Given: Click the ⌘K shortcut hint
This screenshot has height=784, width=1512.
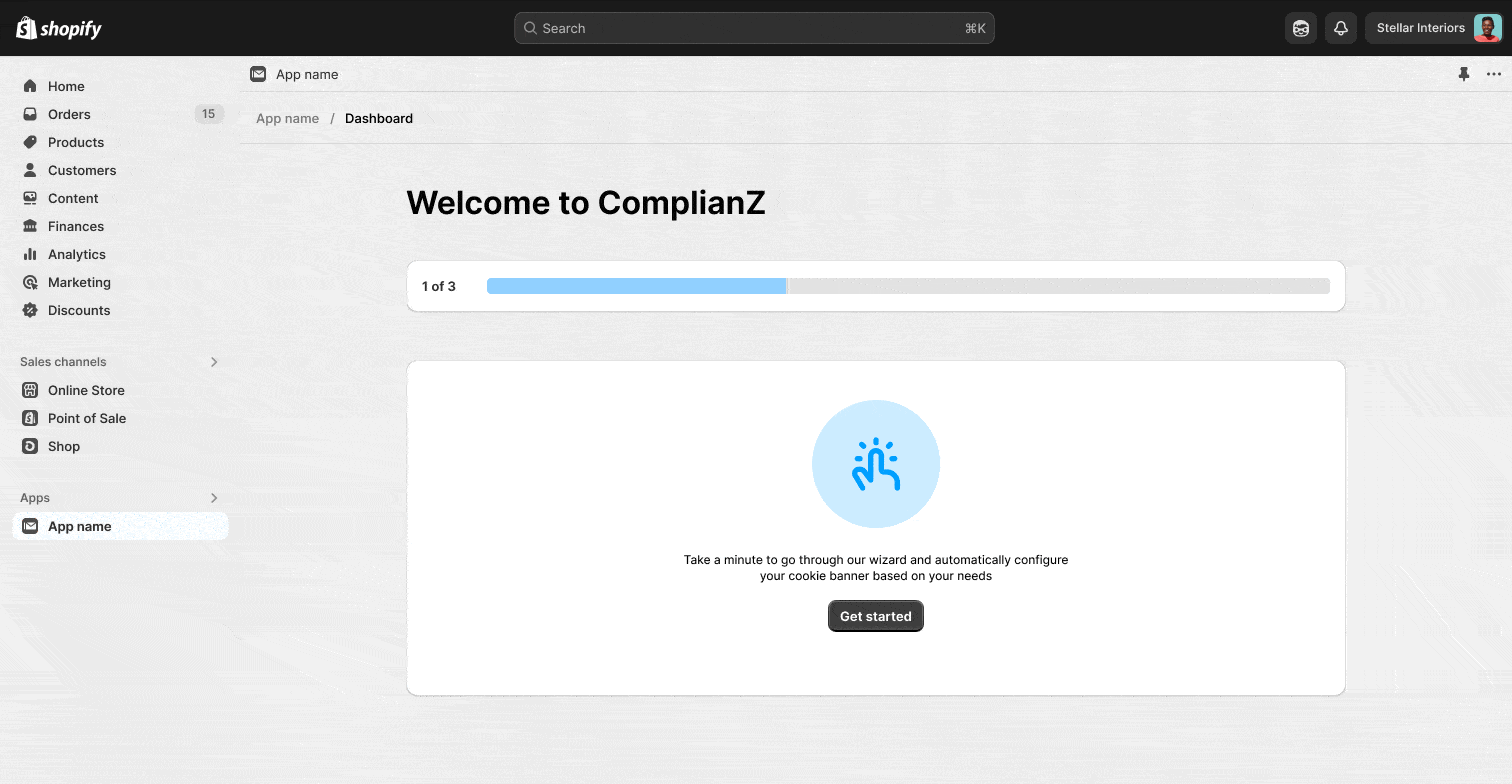Looking at the screenshot, I should pyautogui.click(x=975, y=28).
